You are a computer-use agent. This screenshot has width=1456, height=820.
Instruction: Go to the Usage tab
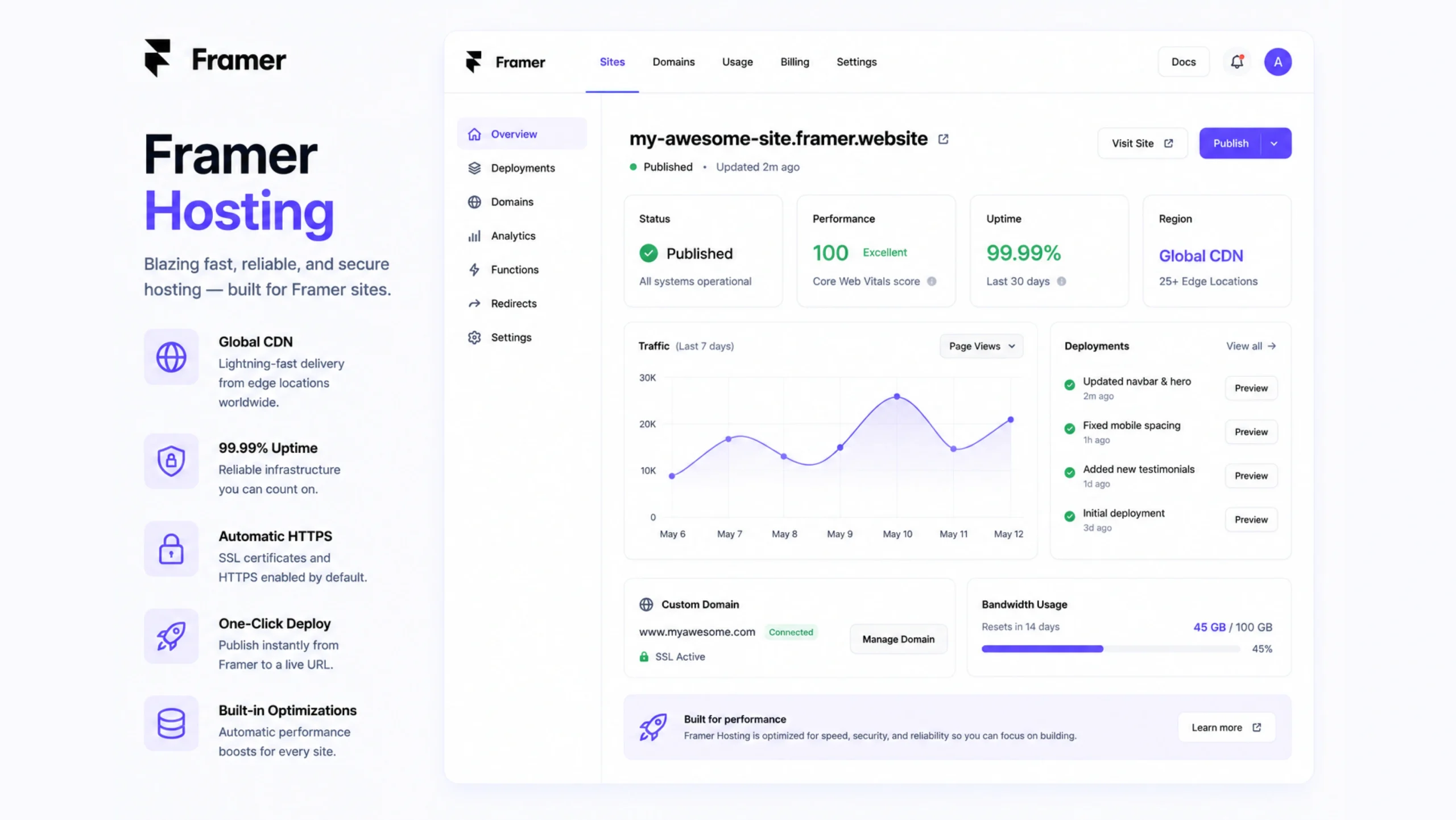coord(737,62)
